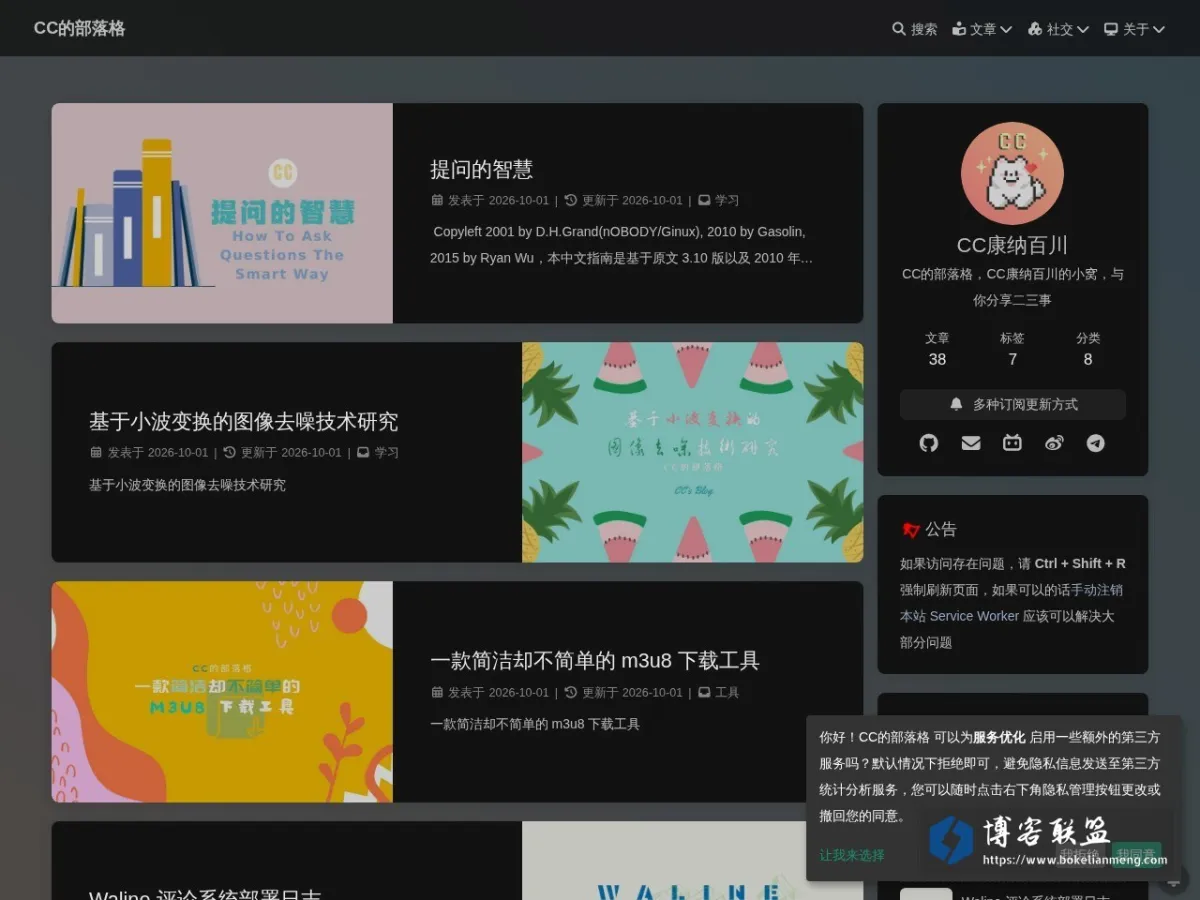This screenshot has height=900, width=1200.
Task: Click the 更新于 2026-10-01 date on the m3u8 post
Action: (x=624, y=692)
